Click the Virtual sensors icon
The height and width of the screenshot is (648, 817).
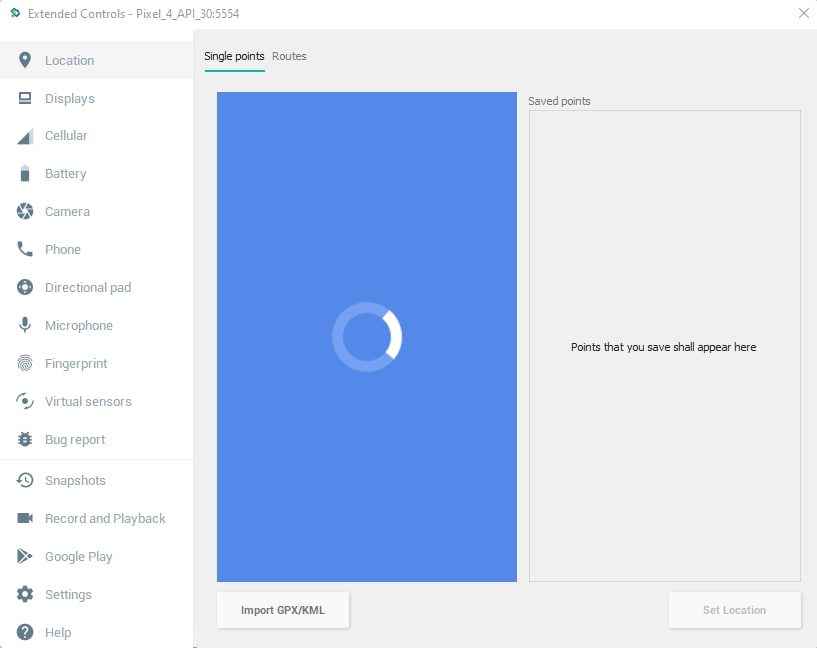tap(24, 401)
